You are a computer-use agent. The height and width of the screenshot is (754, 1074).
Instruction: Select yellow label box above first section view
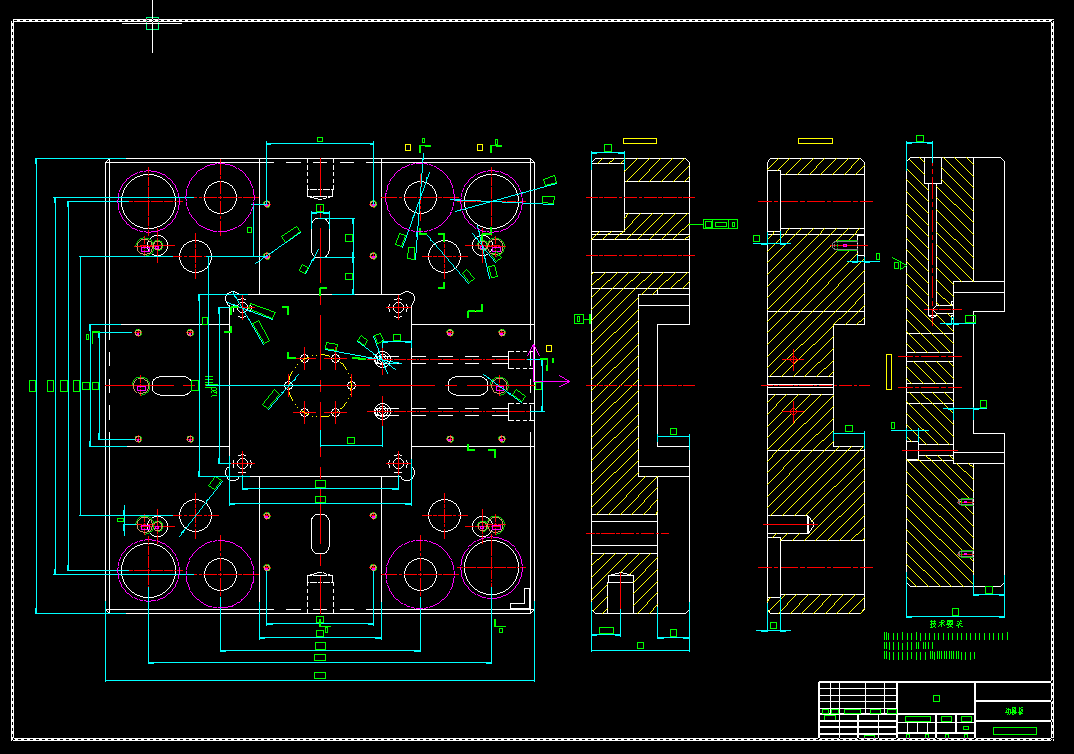tap(640, 141)
